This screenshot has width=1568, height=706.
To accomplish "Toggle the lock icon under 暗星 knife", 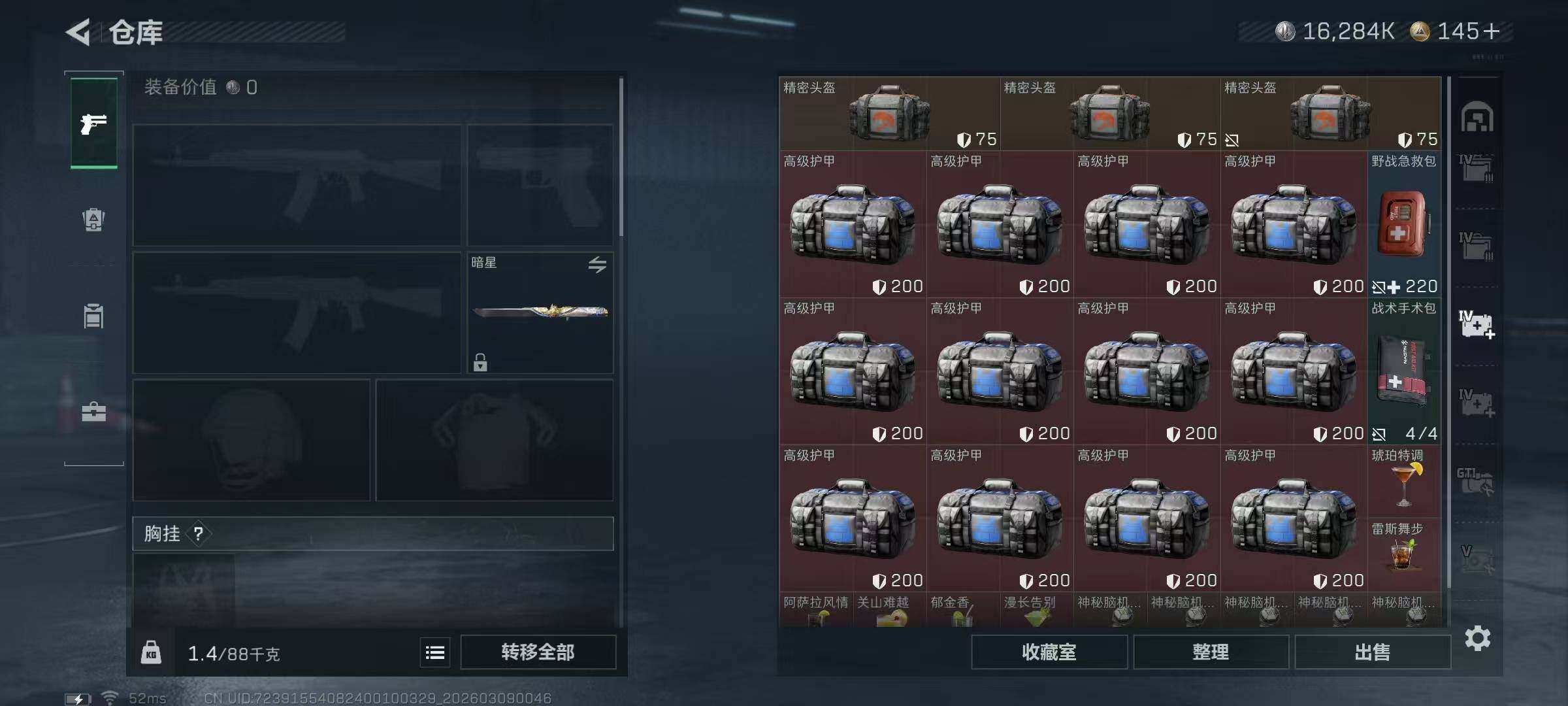I will click(480, 362).
